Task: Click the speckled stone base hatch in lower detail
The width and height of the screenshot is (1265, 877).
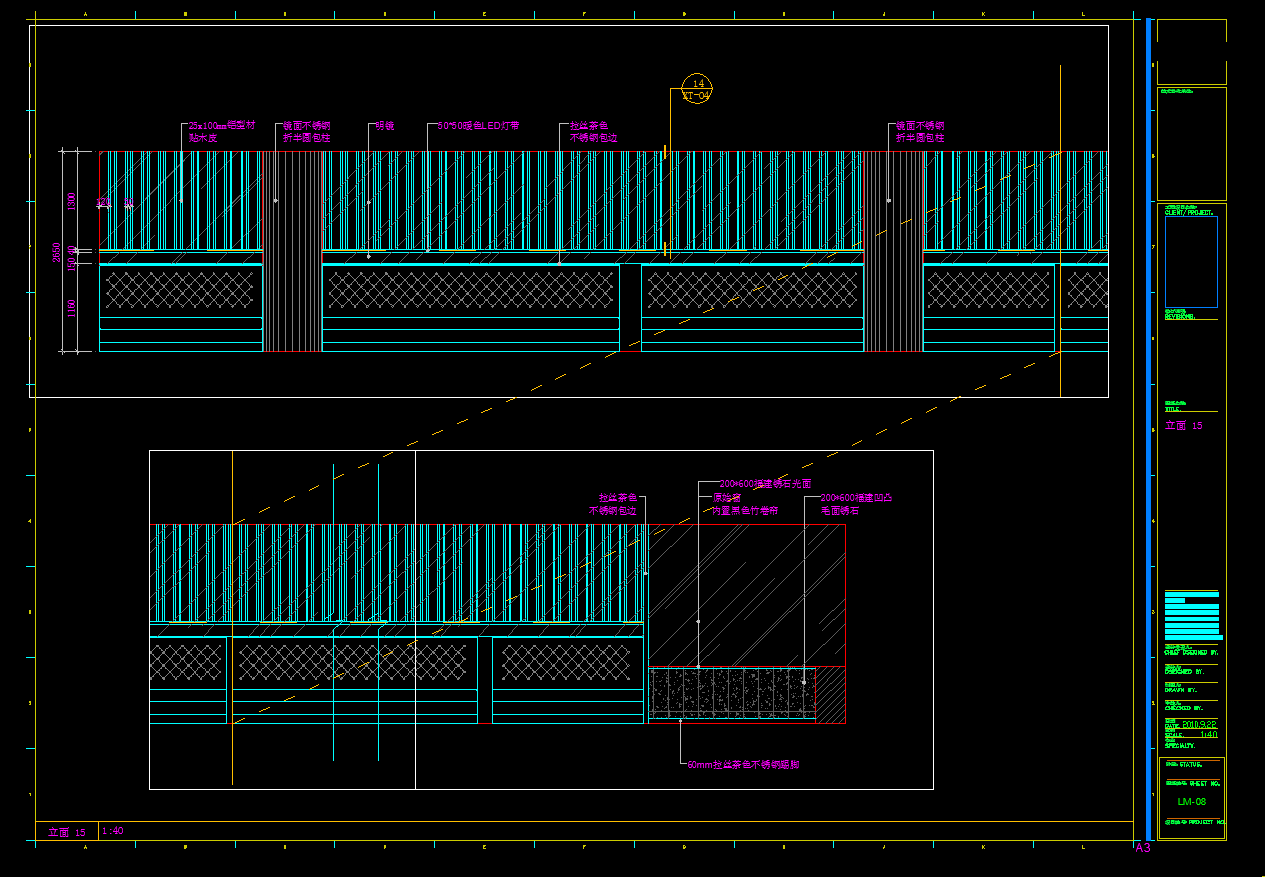Action: (730, 692)
